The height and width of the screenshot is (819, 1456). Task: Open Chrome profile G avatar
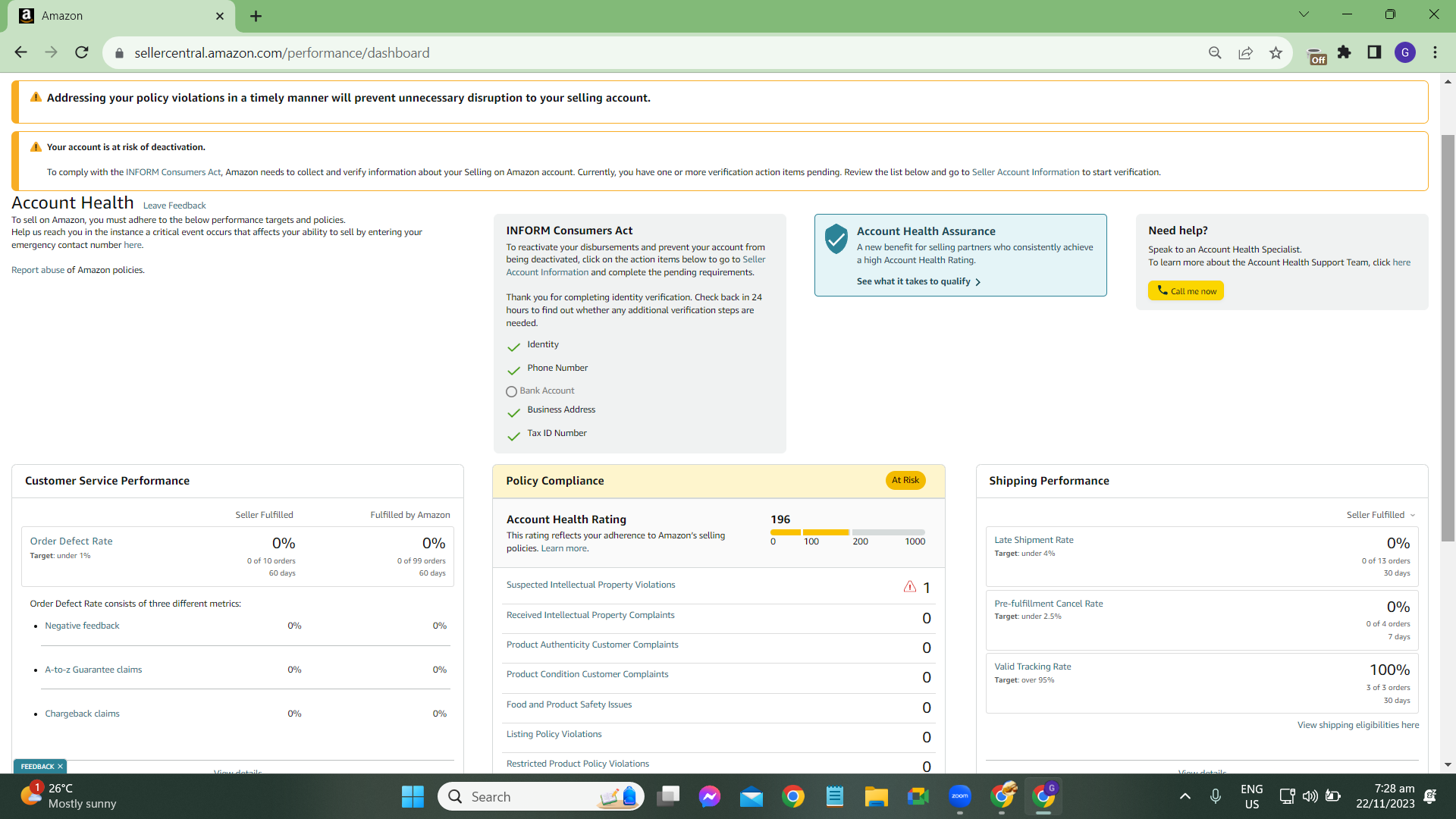[1405, 52]
